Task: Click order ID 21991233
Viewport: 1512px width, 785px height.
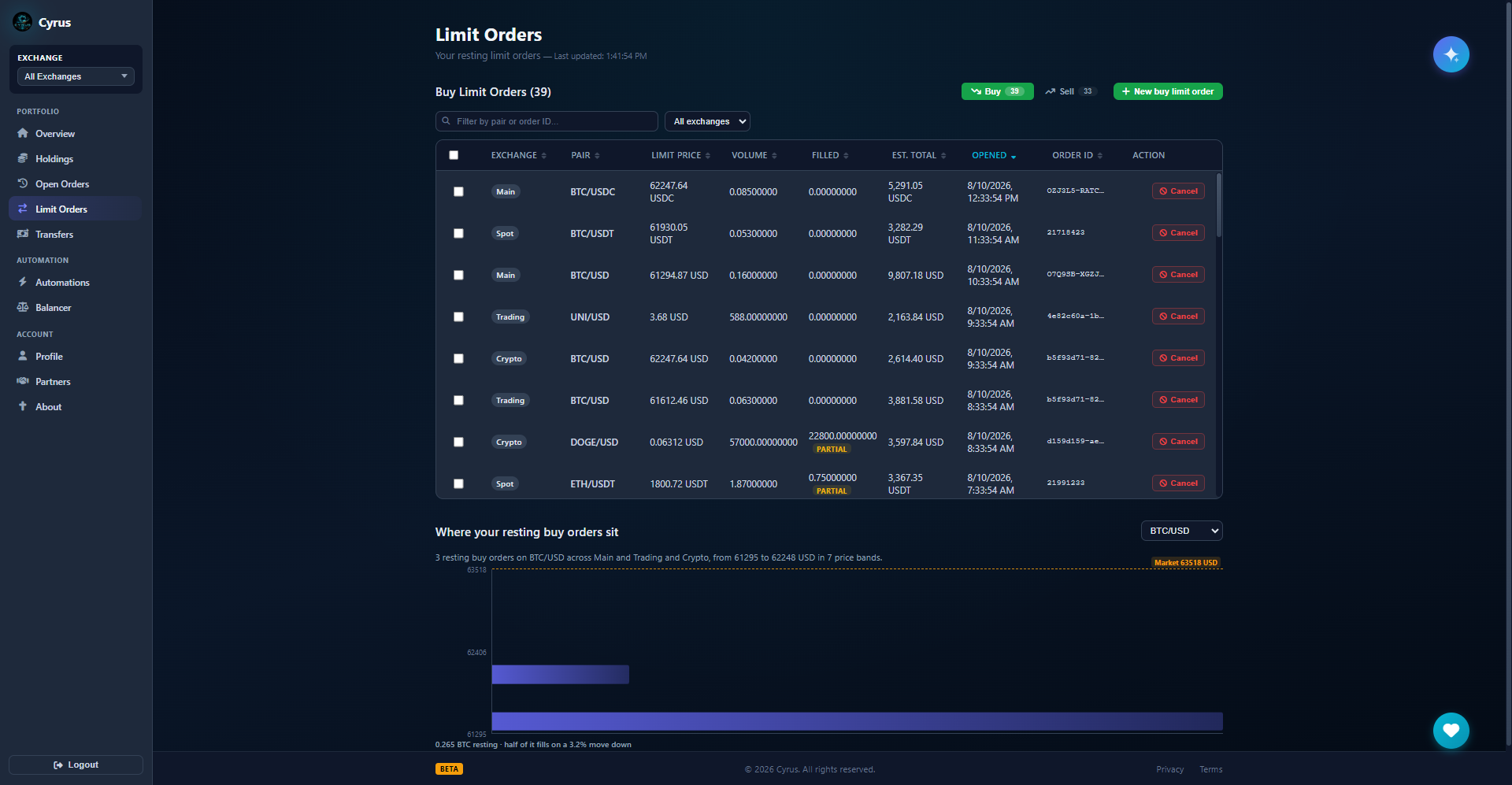Action: (x=1065, y=483)
